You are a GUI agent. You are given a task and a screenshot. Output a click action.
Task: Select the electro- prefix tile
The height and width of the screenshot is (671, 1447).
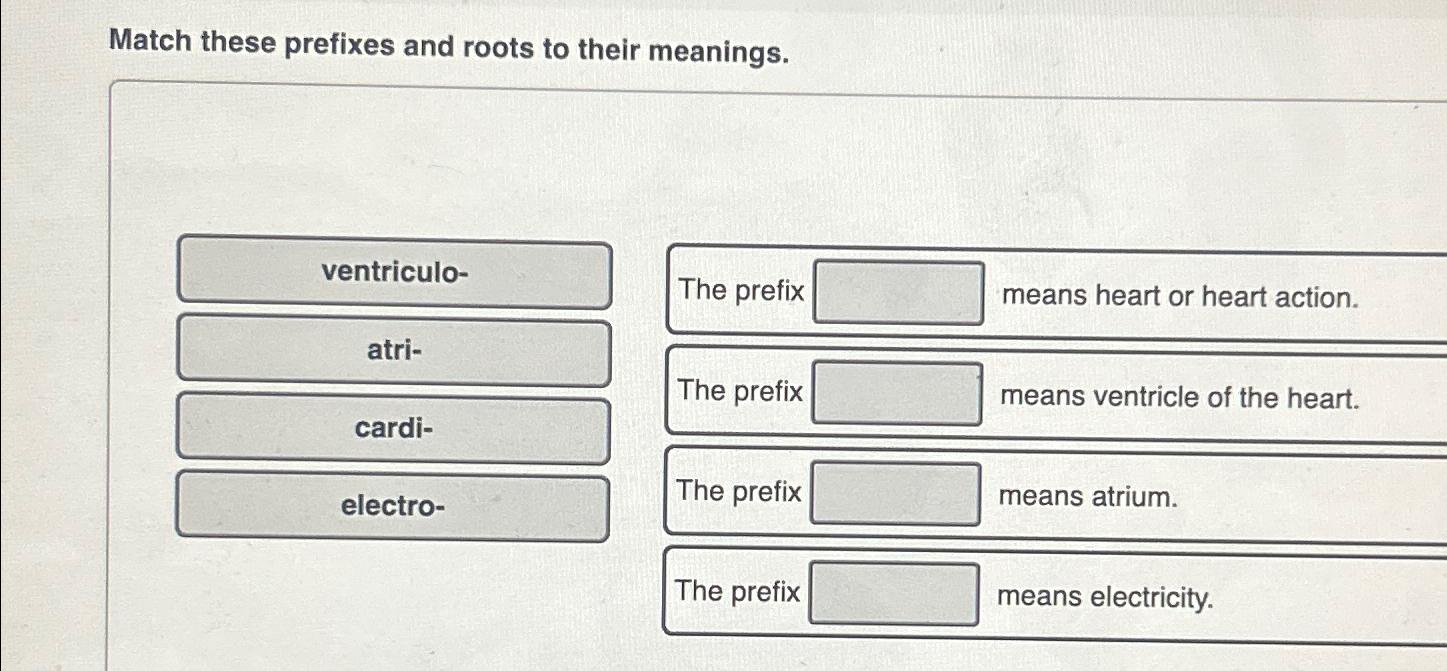[394, 507]
